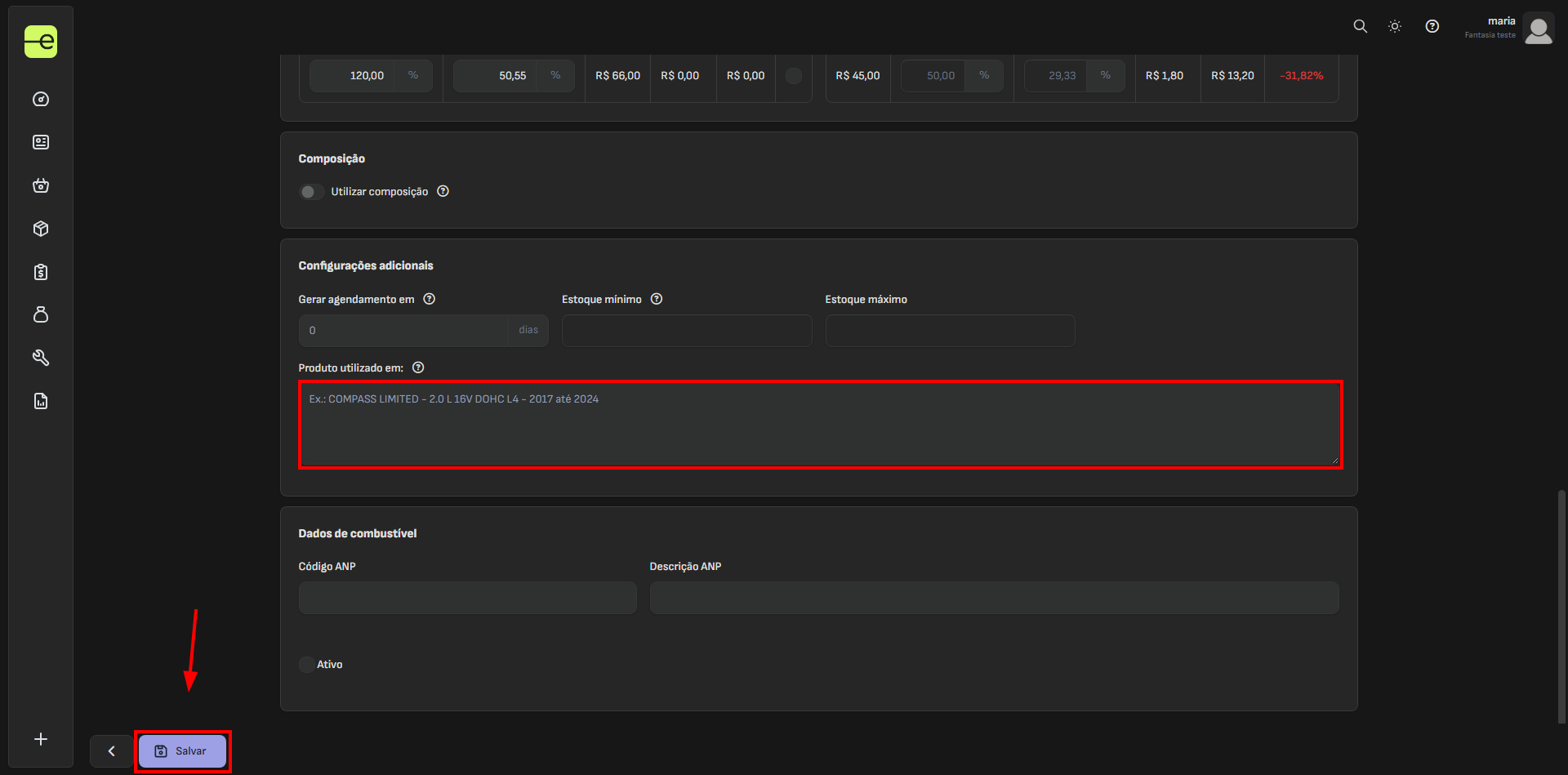Edit the 120,00 percent field
The width and height of the screenshot is (1568, 775).
tap(352, 76)
